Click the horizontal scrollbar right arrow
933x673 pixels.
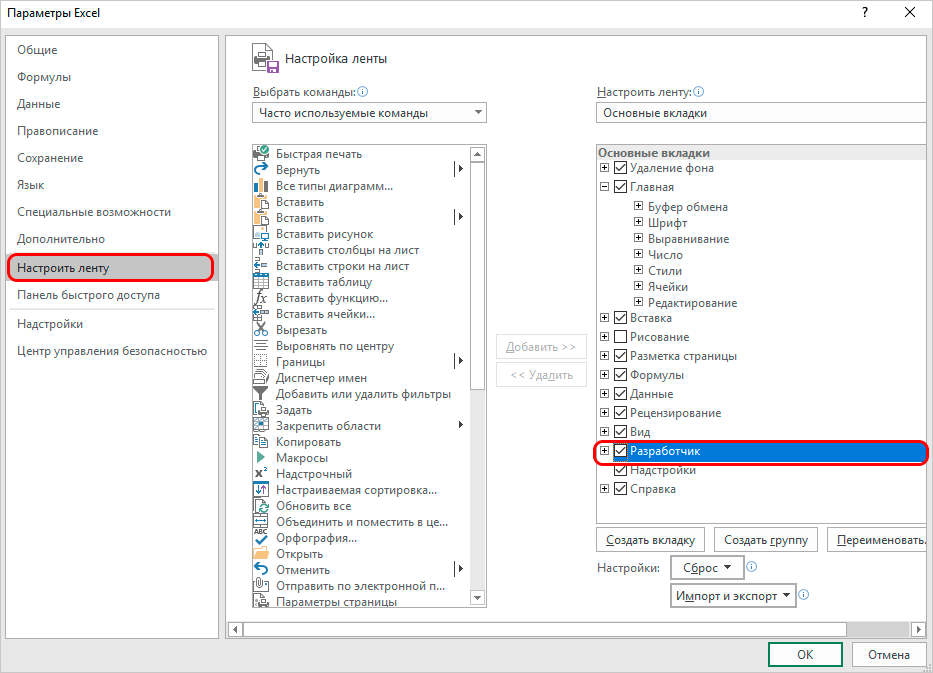918,629
